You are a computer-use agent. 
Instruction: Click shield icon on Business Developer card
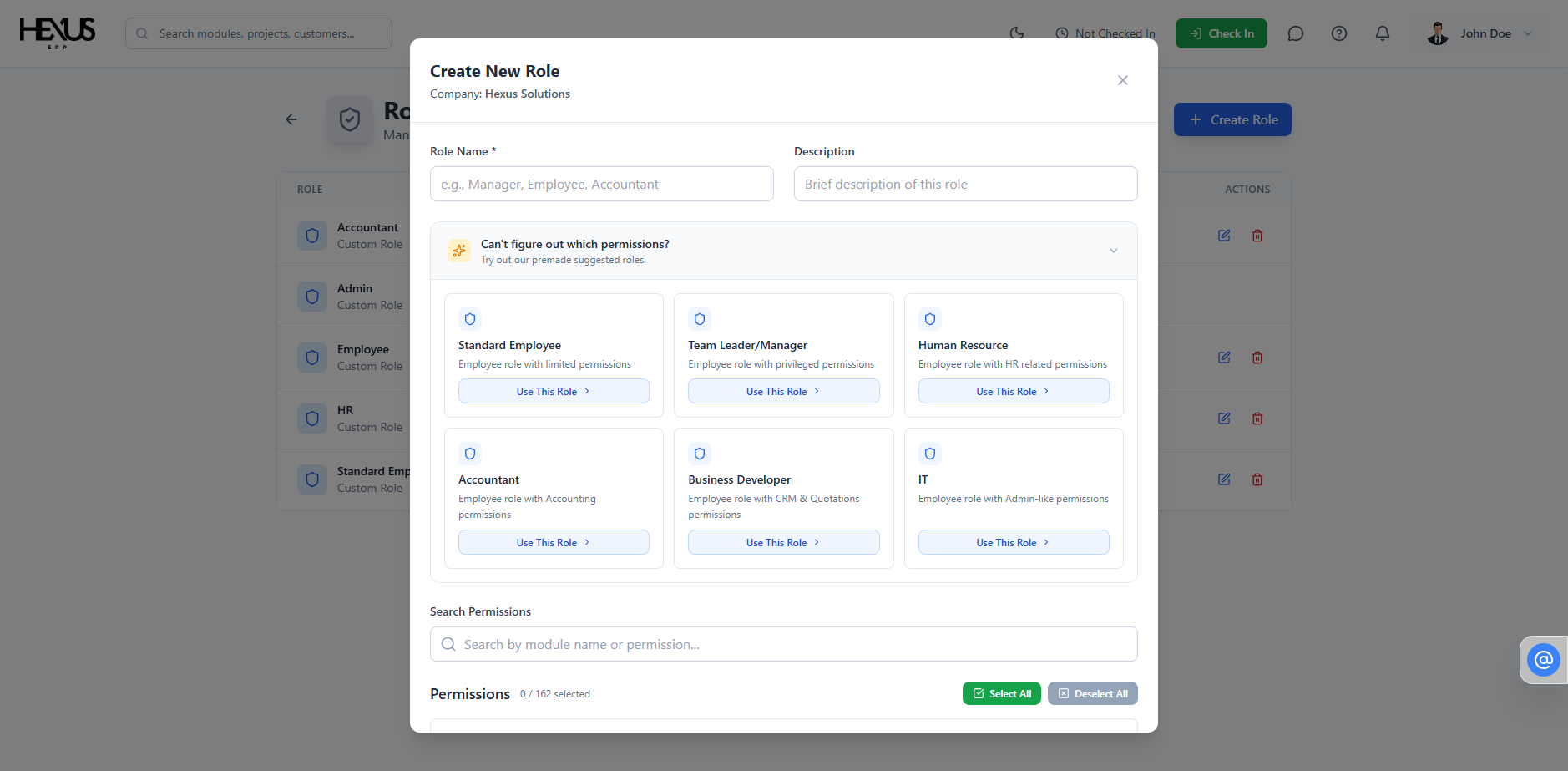tap(700, 454)
